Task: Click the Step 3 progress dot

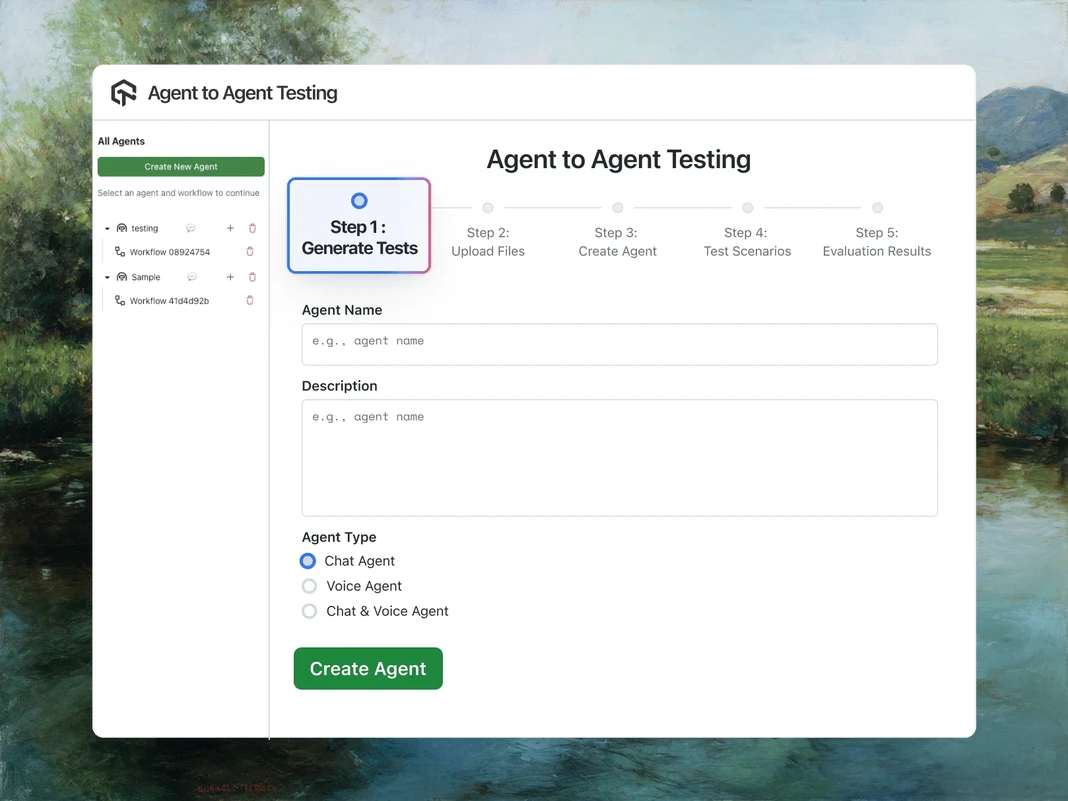Action: (618, 208)
